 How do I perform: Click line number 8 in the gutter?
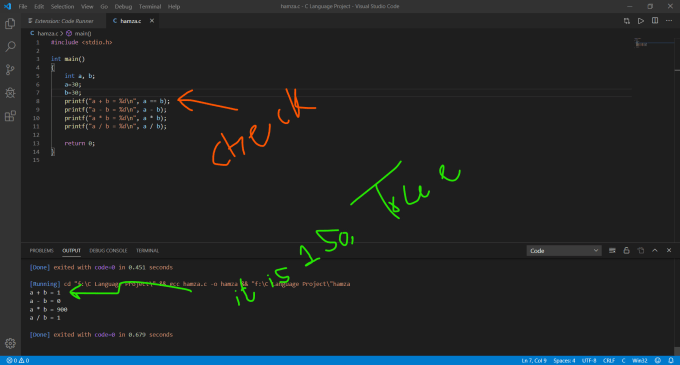(x=38, y=101)
